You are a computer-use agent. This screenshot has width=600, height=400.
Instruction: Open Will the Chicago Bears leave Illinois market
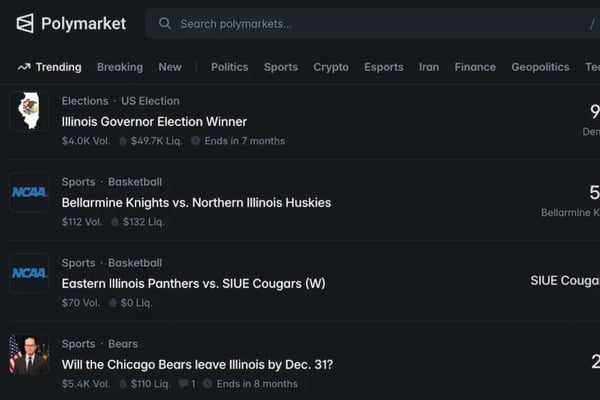coord(197,365)
